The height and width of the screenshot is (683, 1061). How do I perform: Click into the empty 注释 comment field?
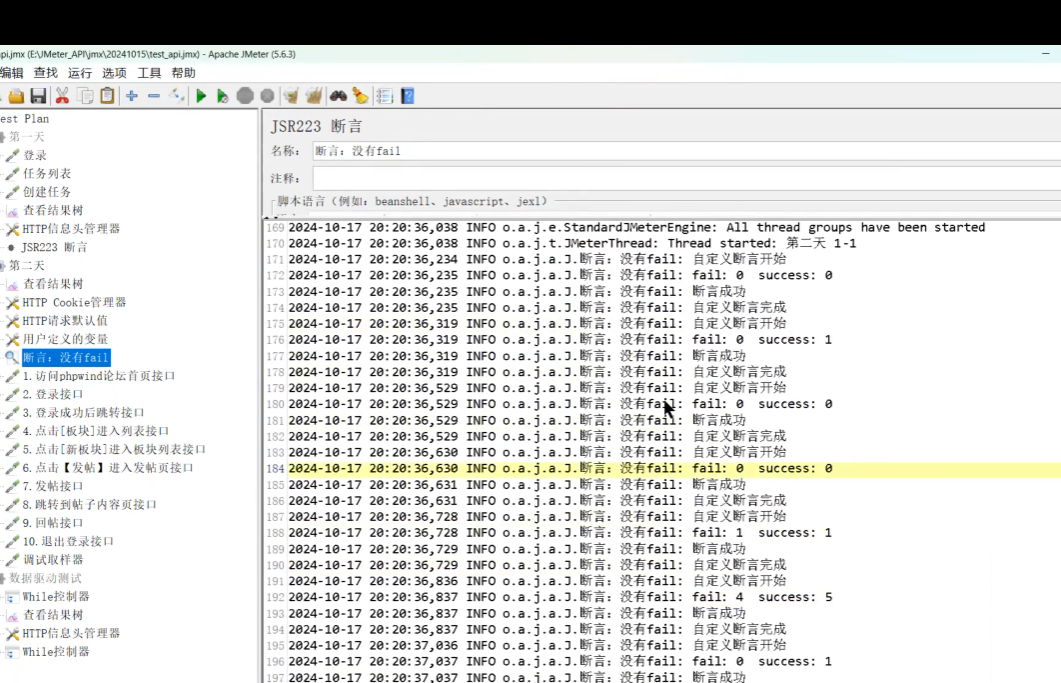[686, 179]
